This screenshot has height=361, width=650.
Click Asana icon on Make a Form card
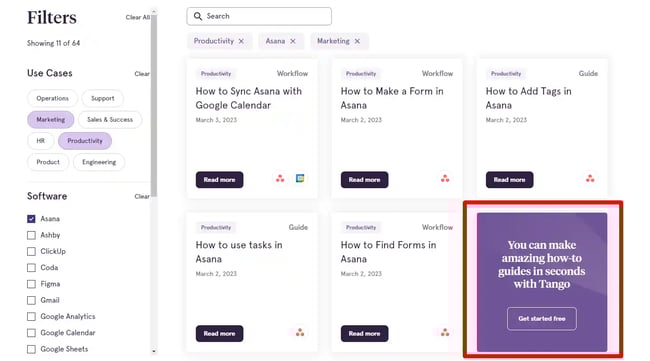[445, 179]
